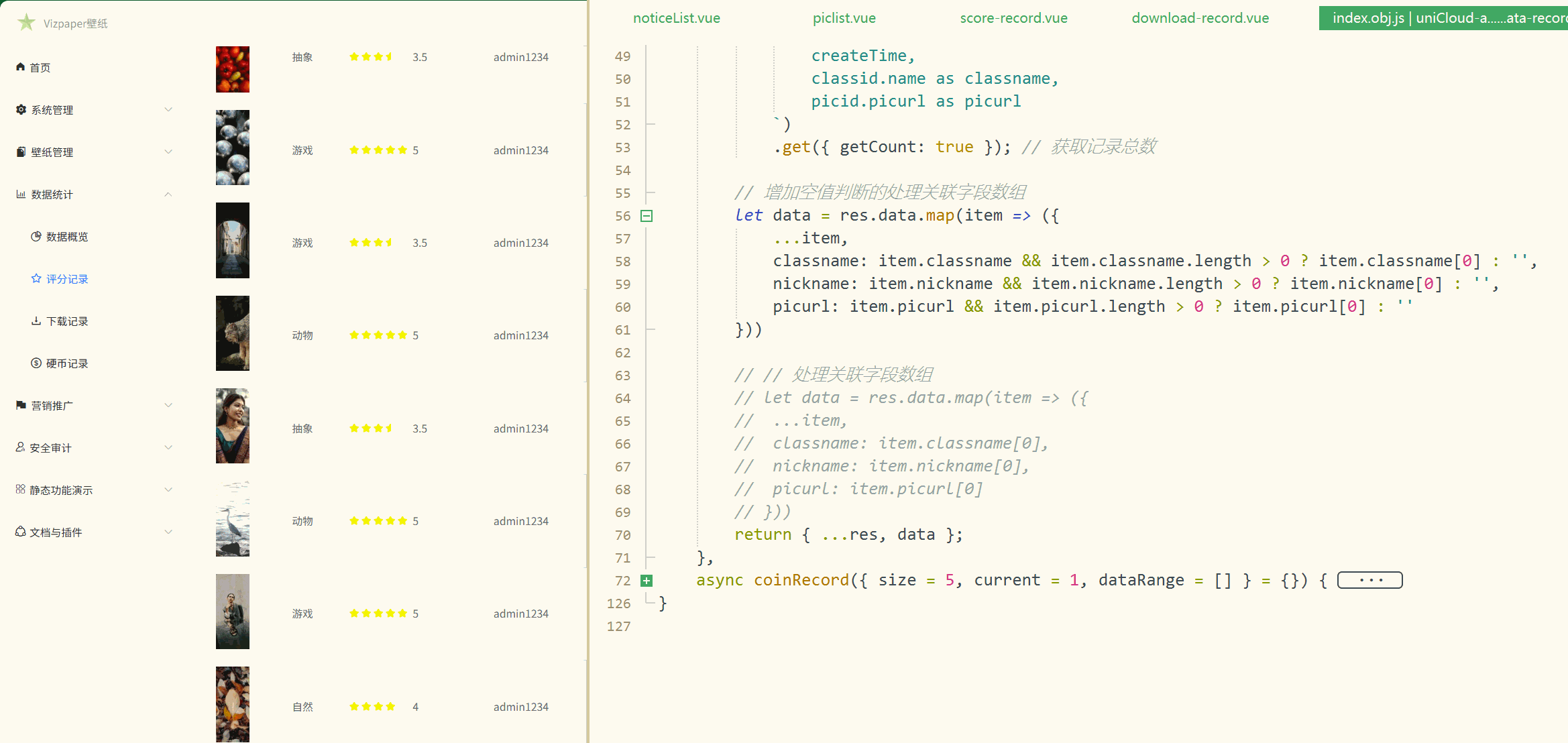Click the home icon beside 首页
Viewport: 1568px width, 743px height.
[x=20, y=67]
